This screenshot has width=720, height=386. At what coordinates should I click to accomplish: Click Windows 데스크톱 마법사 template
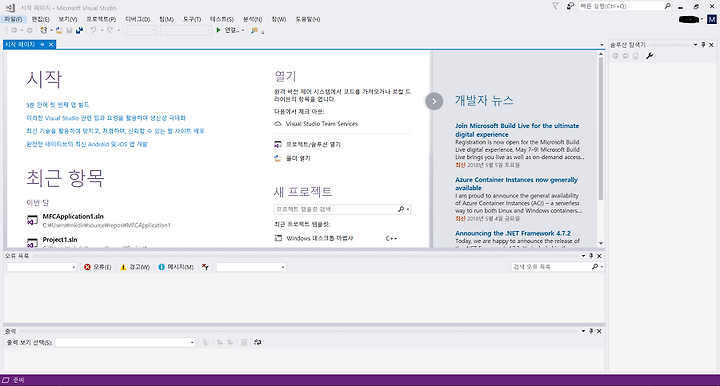[x=320, y=238]
